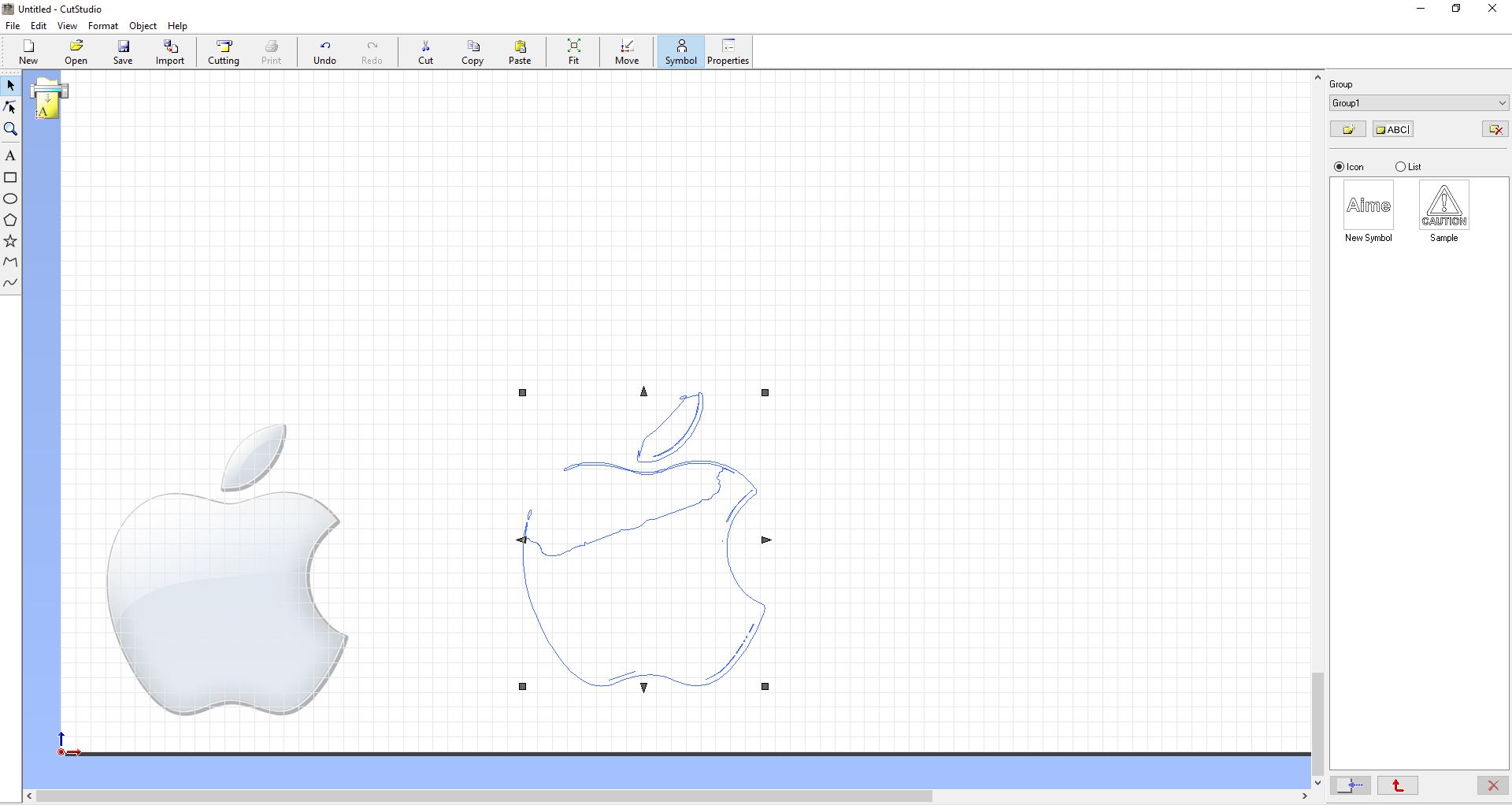Choose the selection arrow tool
Viewport: 1512px width, 805px height.
coord(10,85)
